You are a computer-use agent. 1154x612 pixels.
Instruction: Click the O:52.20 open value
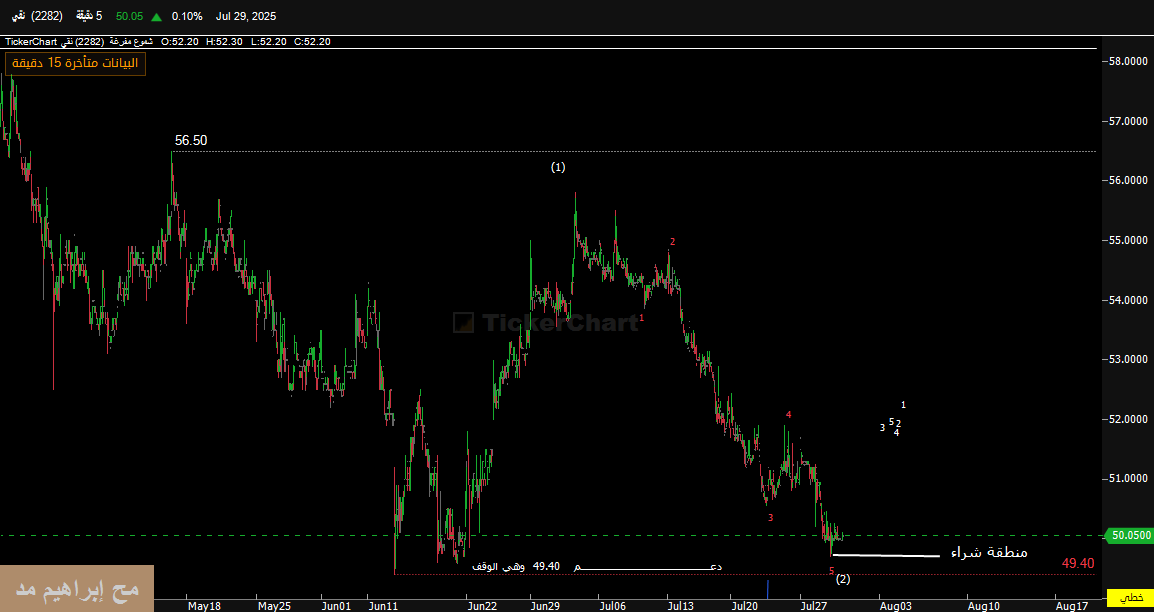[180, 42]
